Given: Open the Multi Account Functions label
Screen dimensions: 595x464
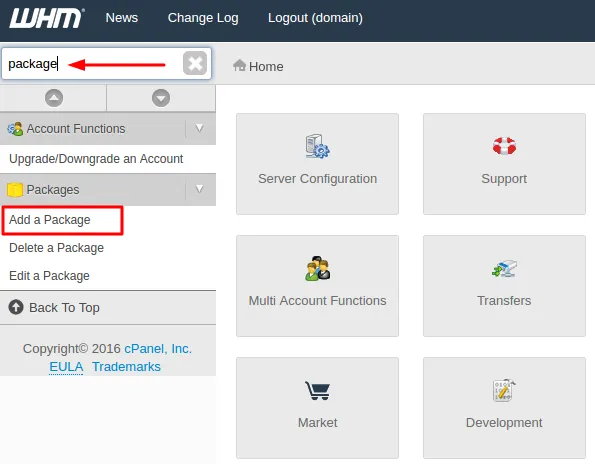Looking at the screenshot, I should (318, 301).
